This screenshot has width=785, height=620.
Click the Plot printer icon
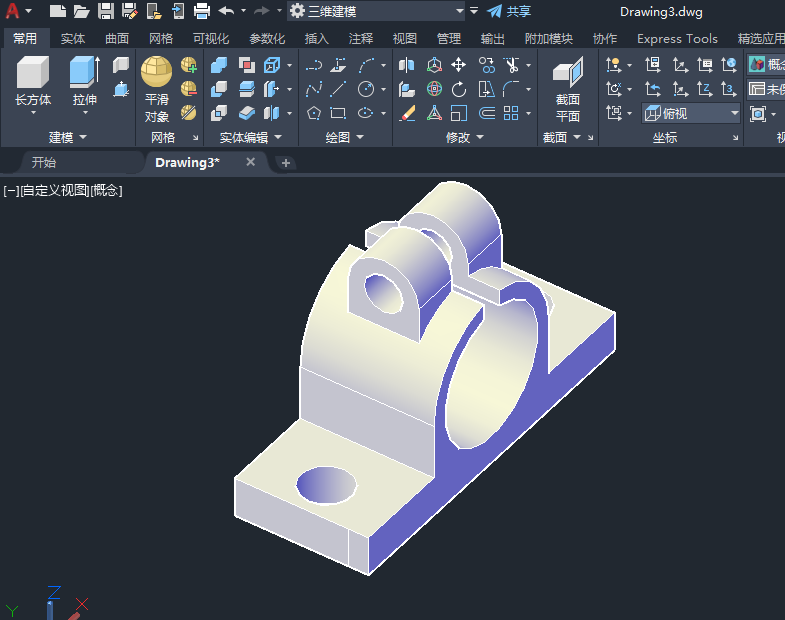(201, 11)
